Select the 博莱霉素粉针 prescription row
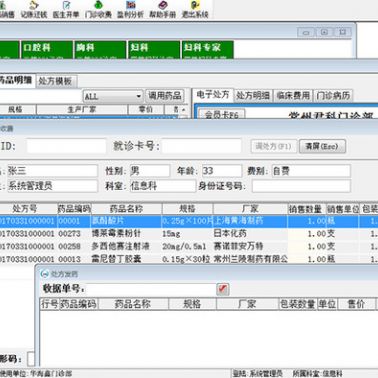Viewport: 378px width, 378px height. (189, 234)
